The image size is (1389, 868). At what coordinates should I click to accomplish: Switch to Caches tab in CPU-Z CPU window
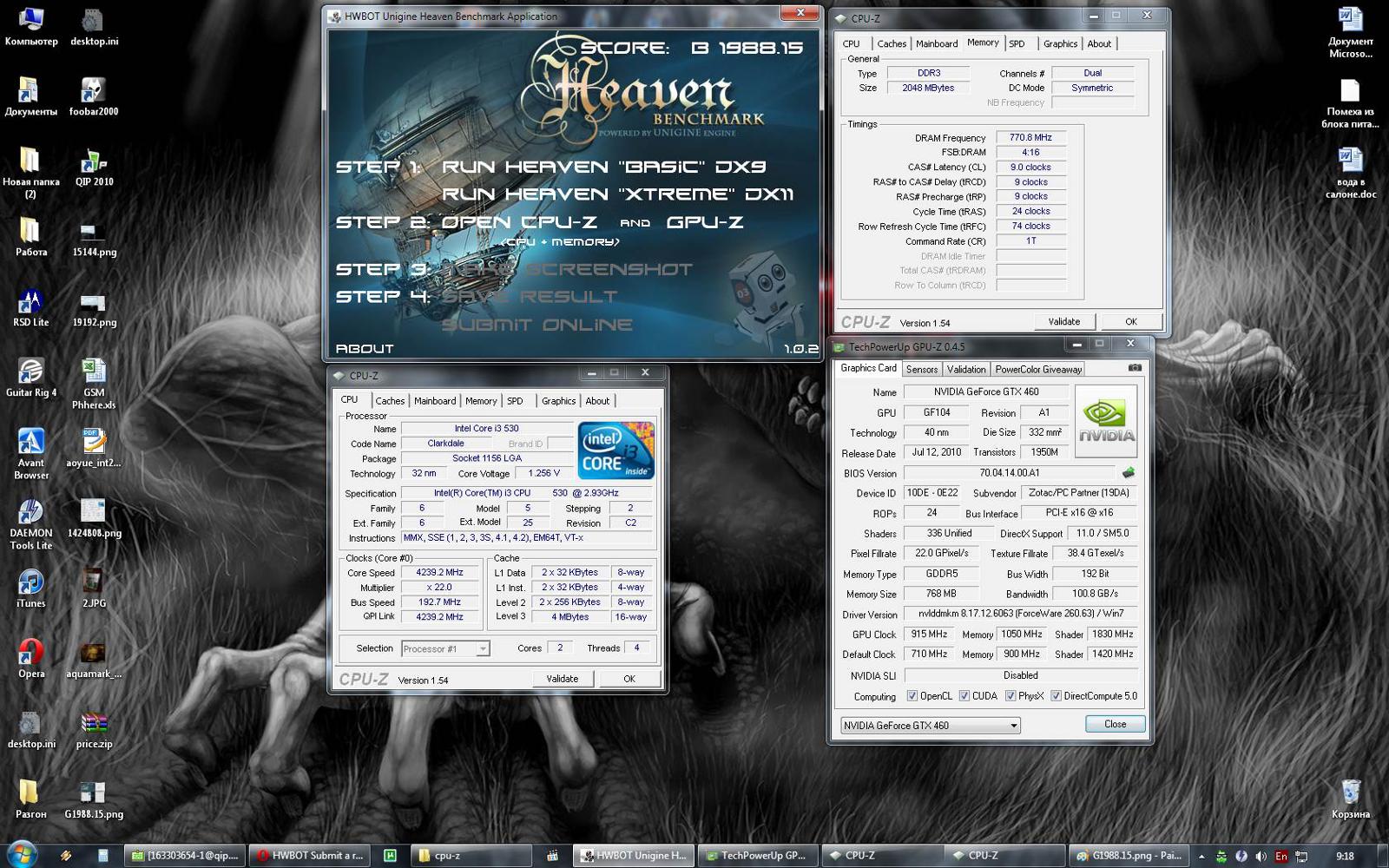[x=390, y=401]
